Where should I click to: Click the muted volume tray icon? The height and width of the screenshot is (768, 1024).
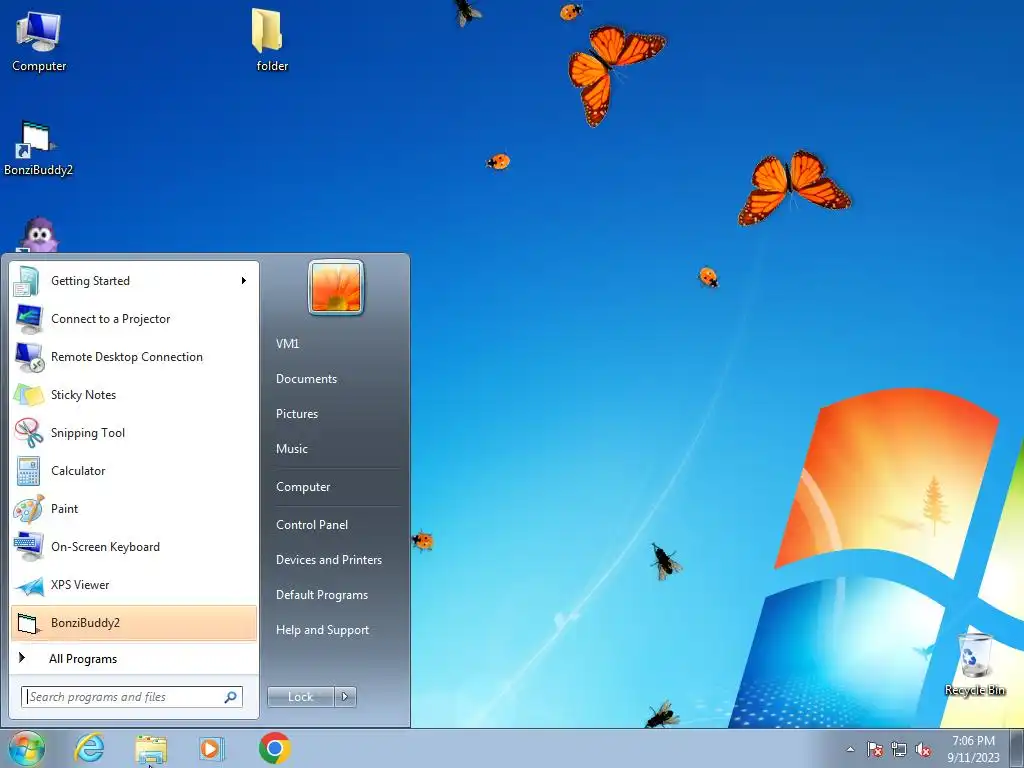point(923,750)
